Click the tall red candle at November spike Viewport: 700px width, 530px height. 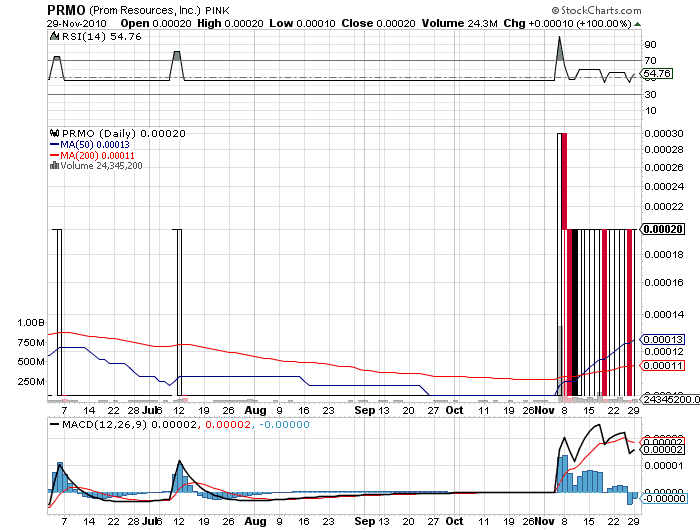564,181
